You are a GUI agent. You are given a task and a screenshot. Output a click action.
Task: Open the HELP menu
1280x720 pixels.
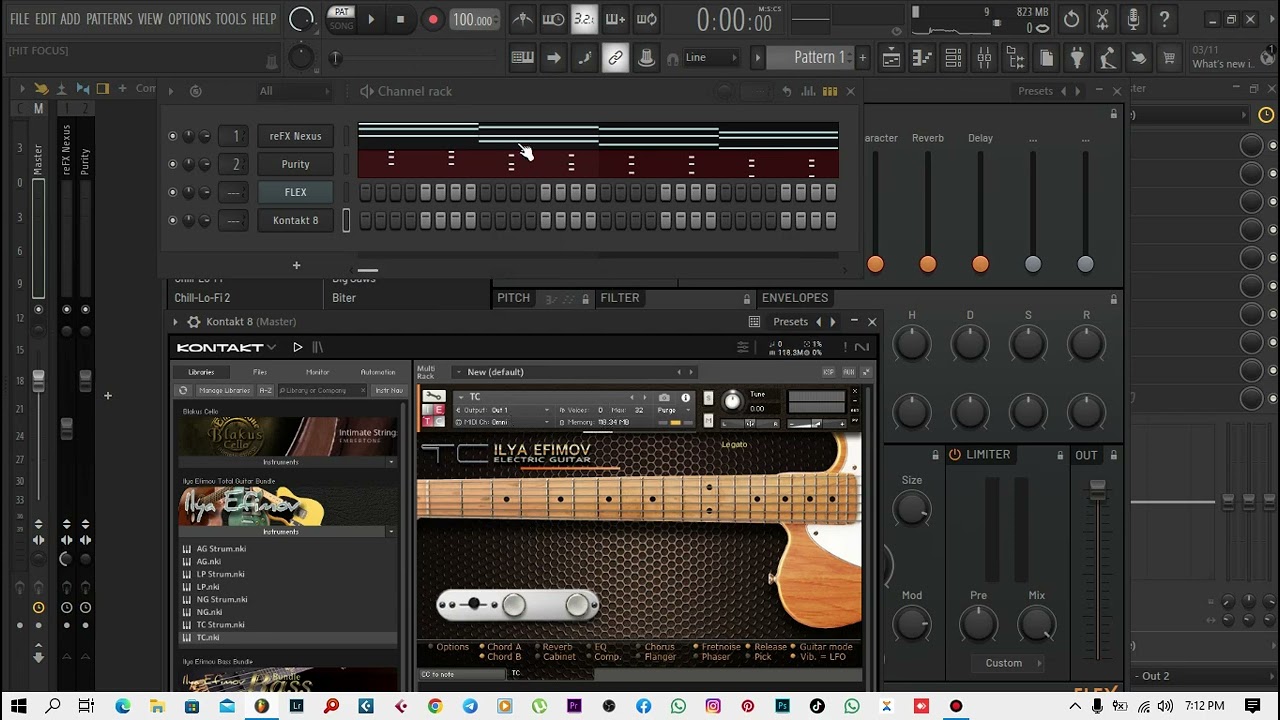264,19
